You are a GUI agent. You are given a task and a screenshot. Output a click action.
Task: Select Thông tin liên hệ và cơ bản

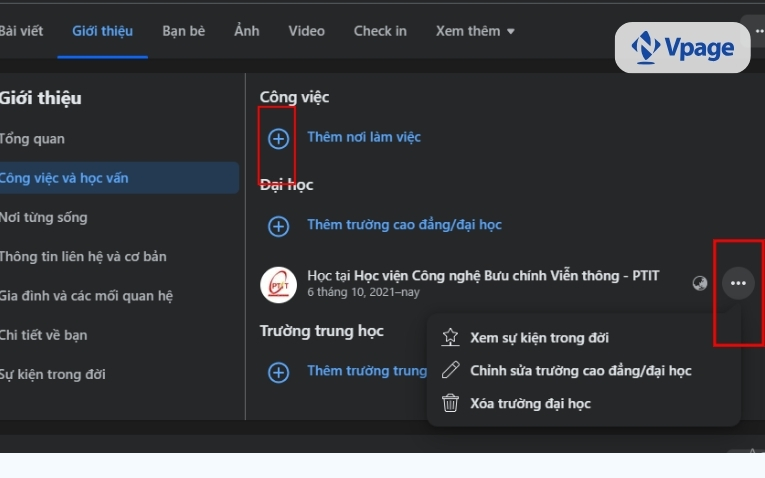[x=83, y=257]
